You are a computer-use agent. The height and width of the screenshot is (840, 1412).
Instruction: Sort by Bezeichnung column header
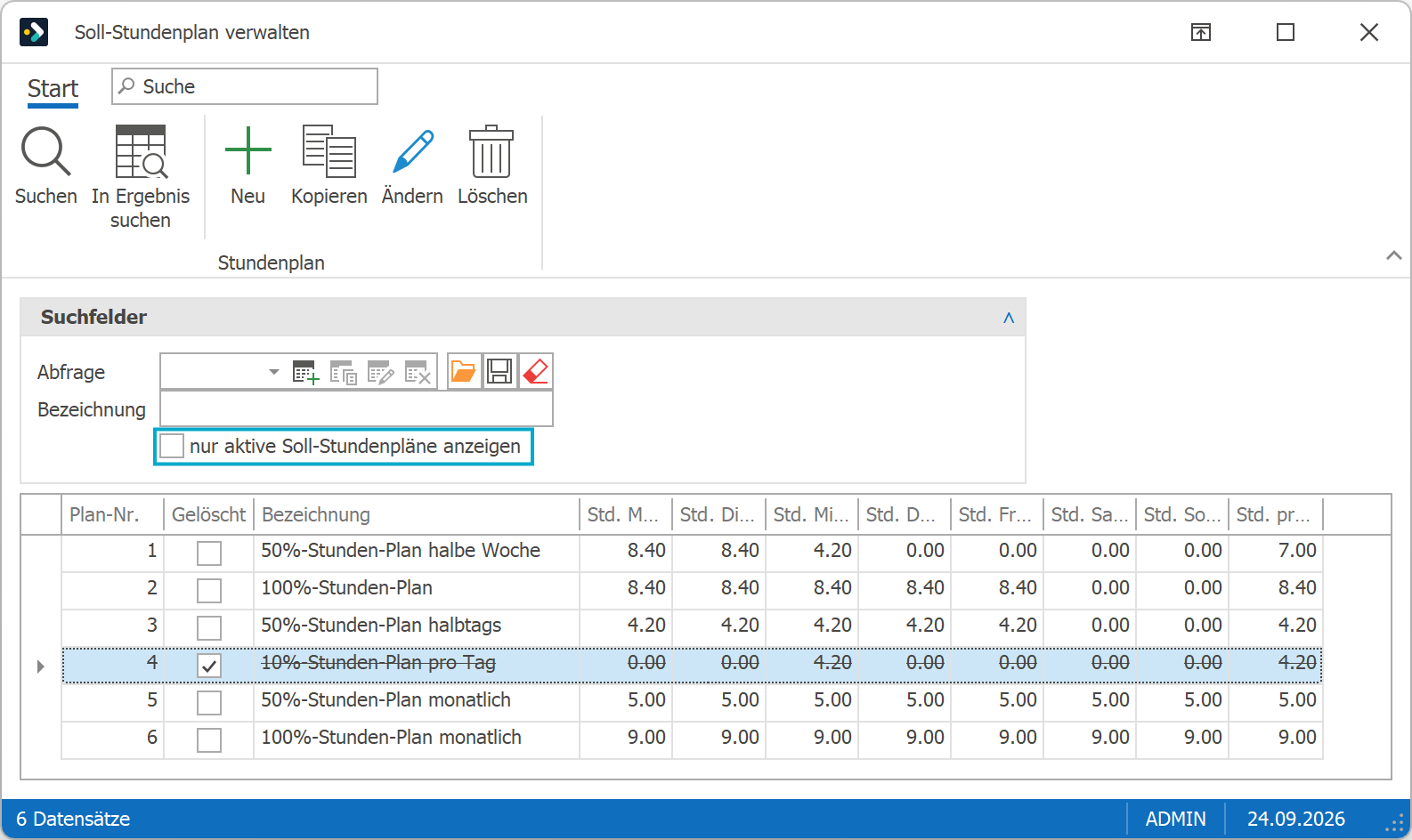417,514
